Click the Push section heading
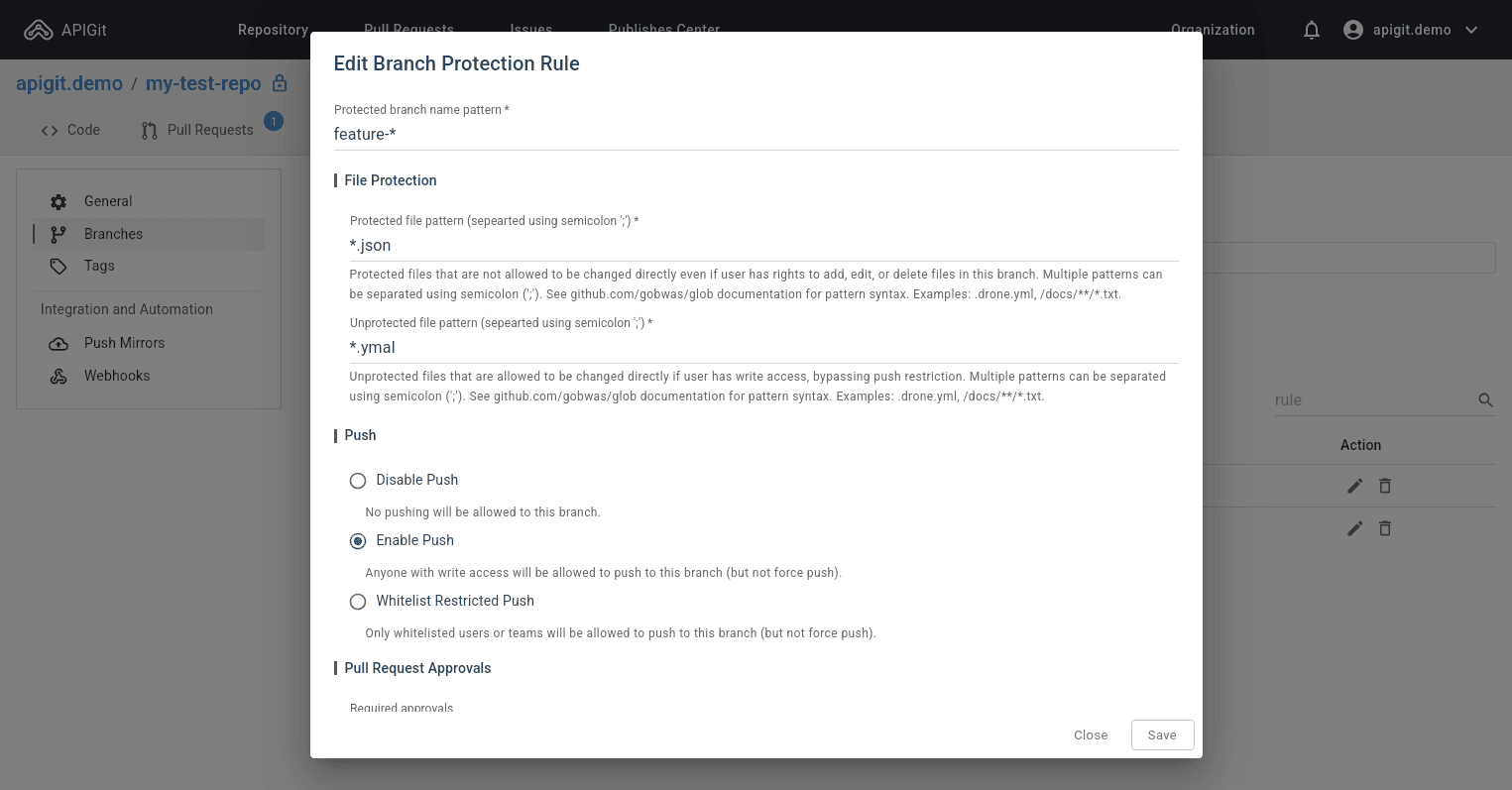 click(360, 435)
